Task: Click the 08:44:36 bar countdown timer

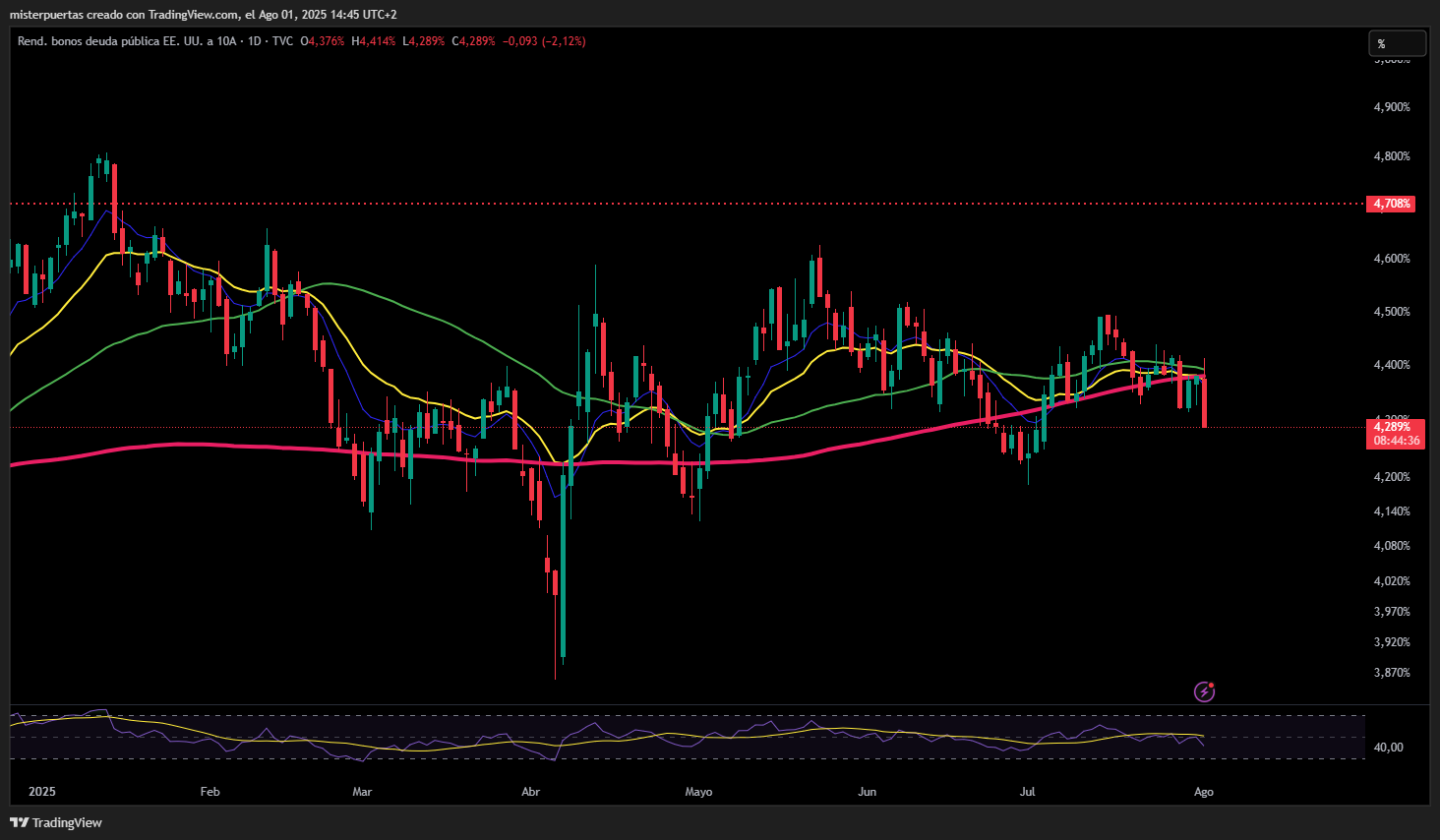Action: [x=1396, y=441]
